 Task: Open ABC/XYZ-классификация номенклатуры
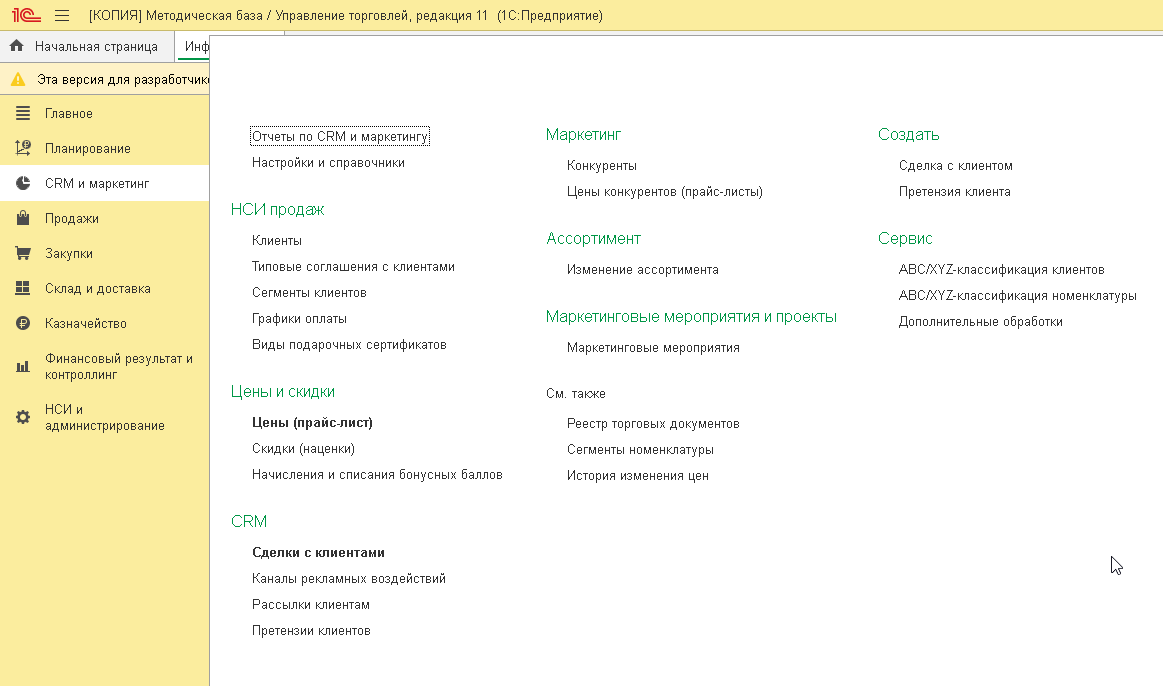1017,296
